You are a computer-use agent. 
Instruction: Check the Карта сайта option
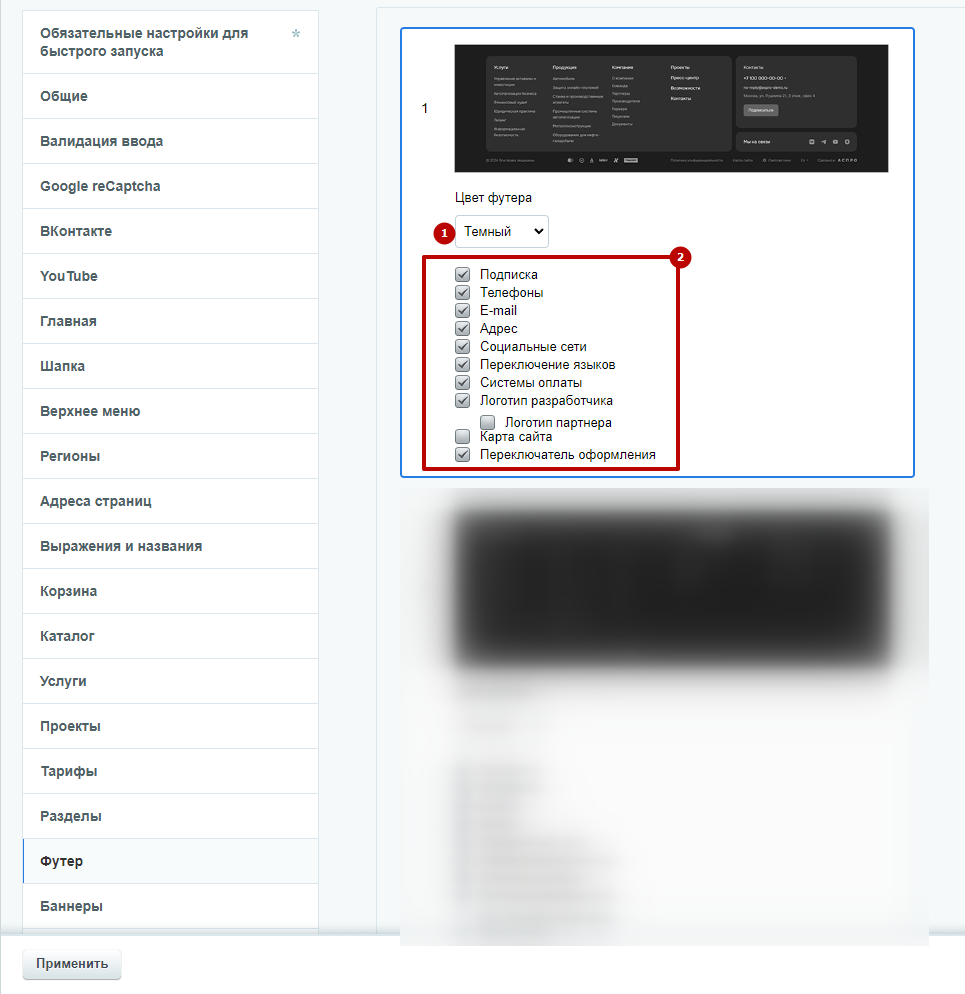(x=463, y=436)
